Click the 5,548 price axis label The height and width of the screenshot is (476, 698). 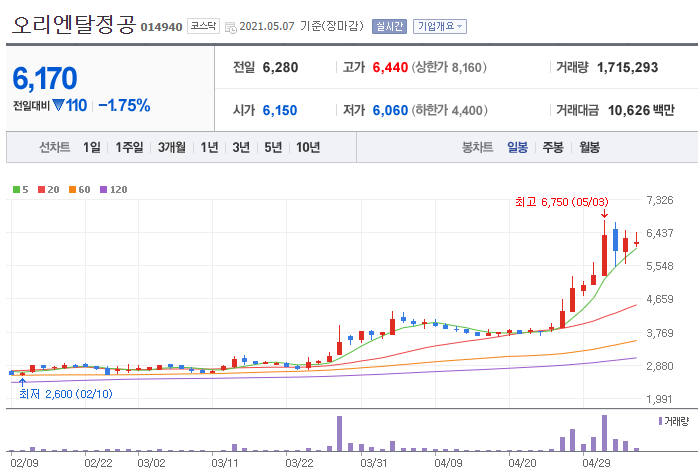point(660,266)
